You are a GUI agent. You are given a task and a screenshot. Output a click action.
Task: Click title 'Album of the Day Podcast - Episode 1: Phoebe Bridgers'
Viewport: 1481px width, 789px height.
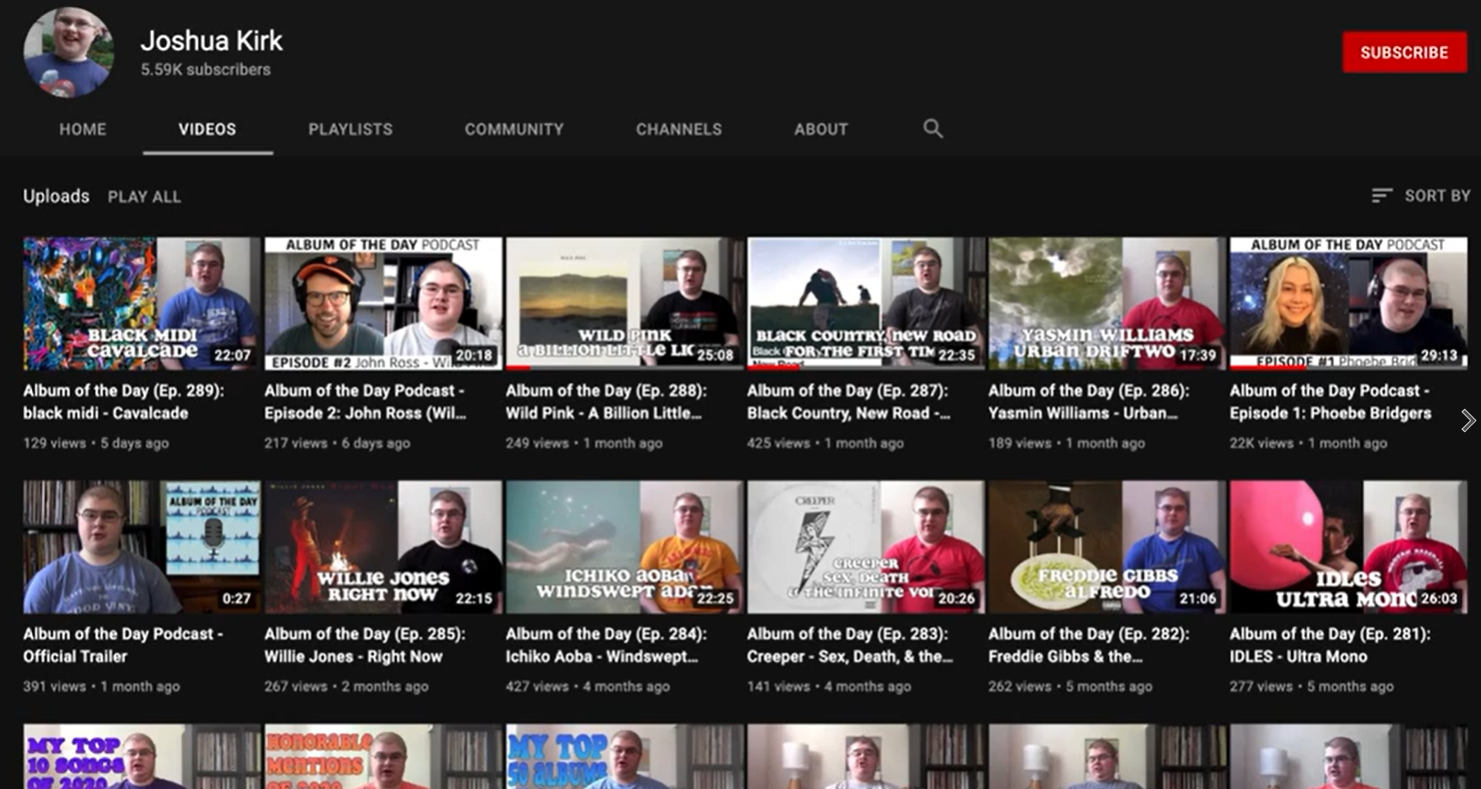(1330, 402)
